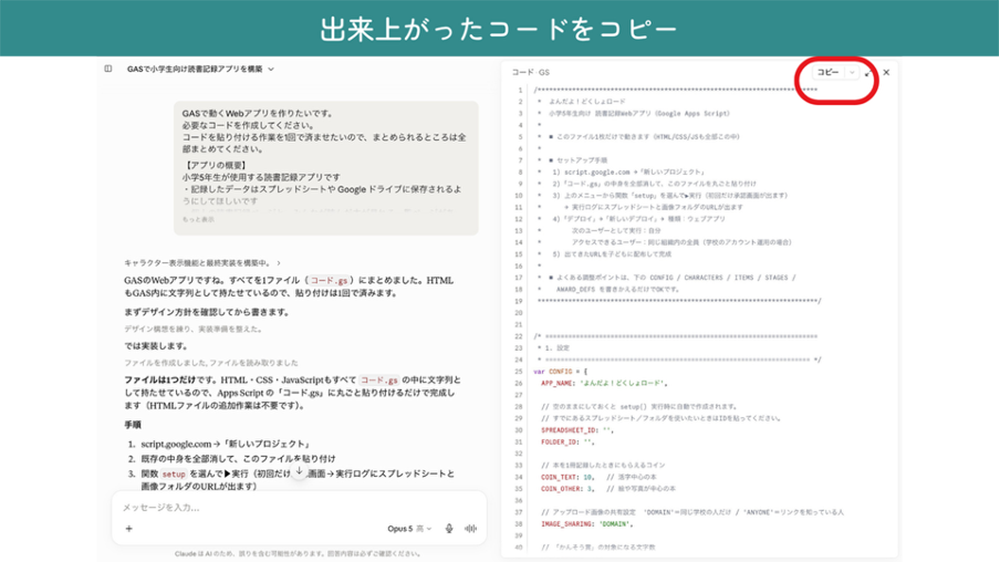Click code line SPREADSHEET_ID
This screenshot has width=1000, height=562.
[x=577, y=430]
